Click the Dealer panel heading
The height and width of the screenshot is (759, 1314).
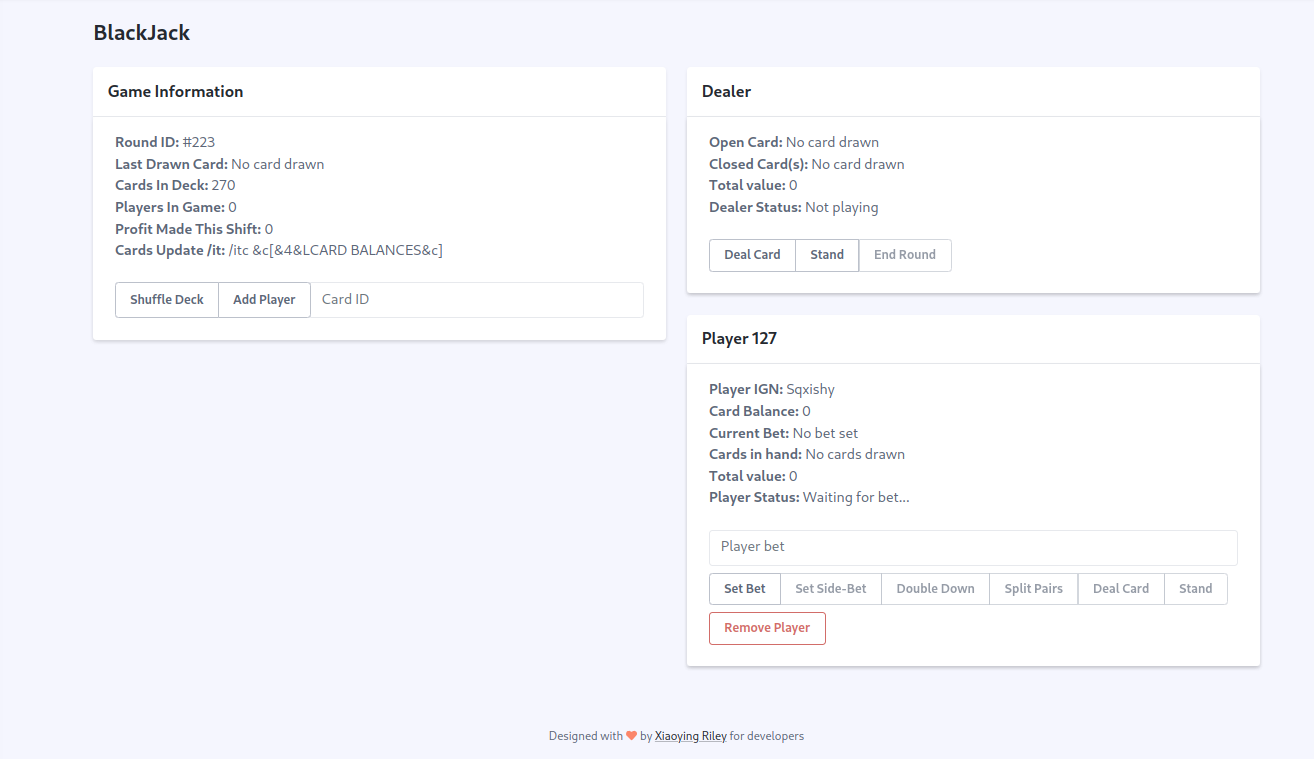click(x=726, y=92)
